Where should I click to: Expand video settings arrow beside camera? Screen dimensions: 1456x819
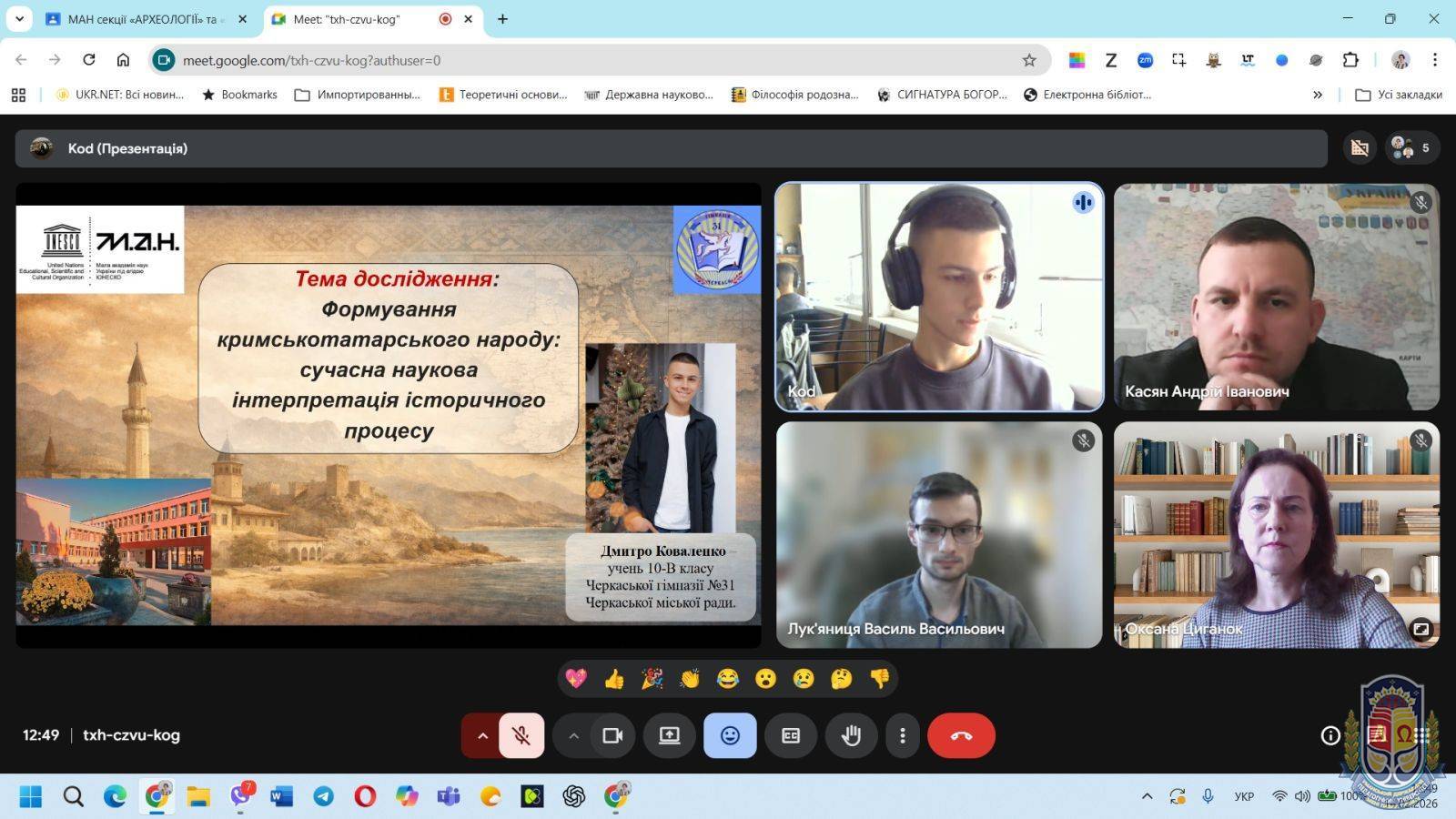573,735
